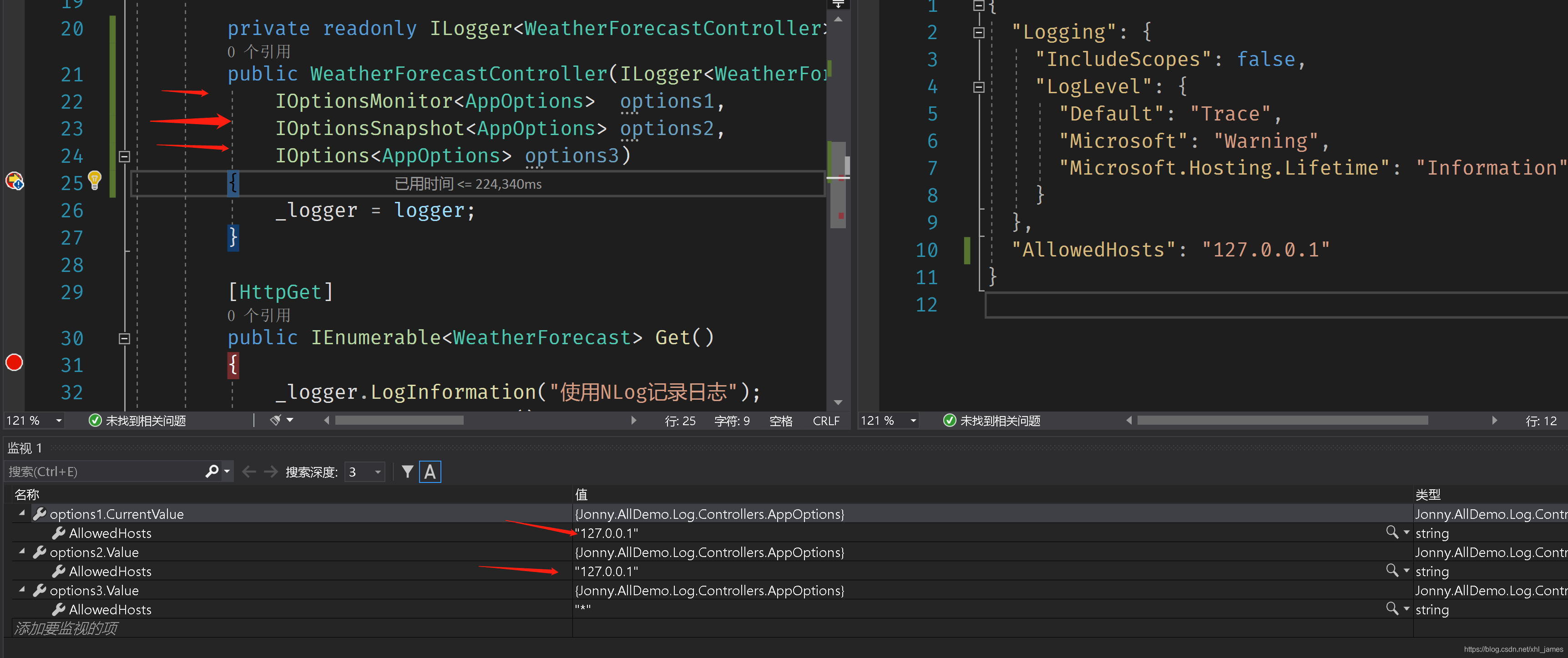Click the wrench icon beside options1.CurrentValue
This screenshot has height=658, width=1568.
[40, 514]
